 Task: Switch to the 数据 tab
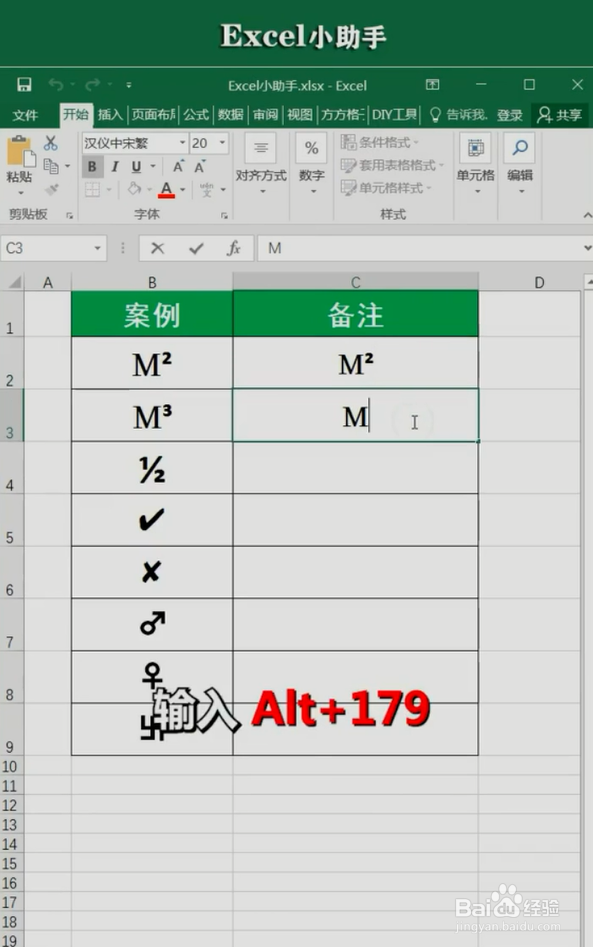coord(231,115)
